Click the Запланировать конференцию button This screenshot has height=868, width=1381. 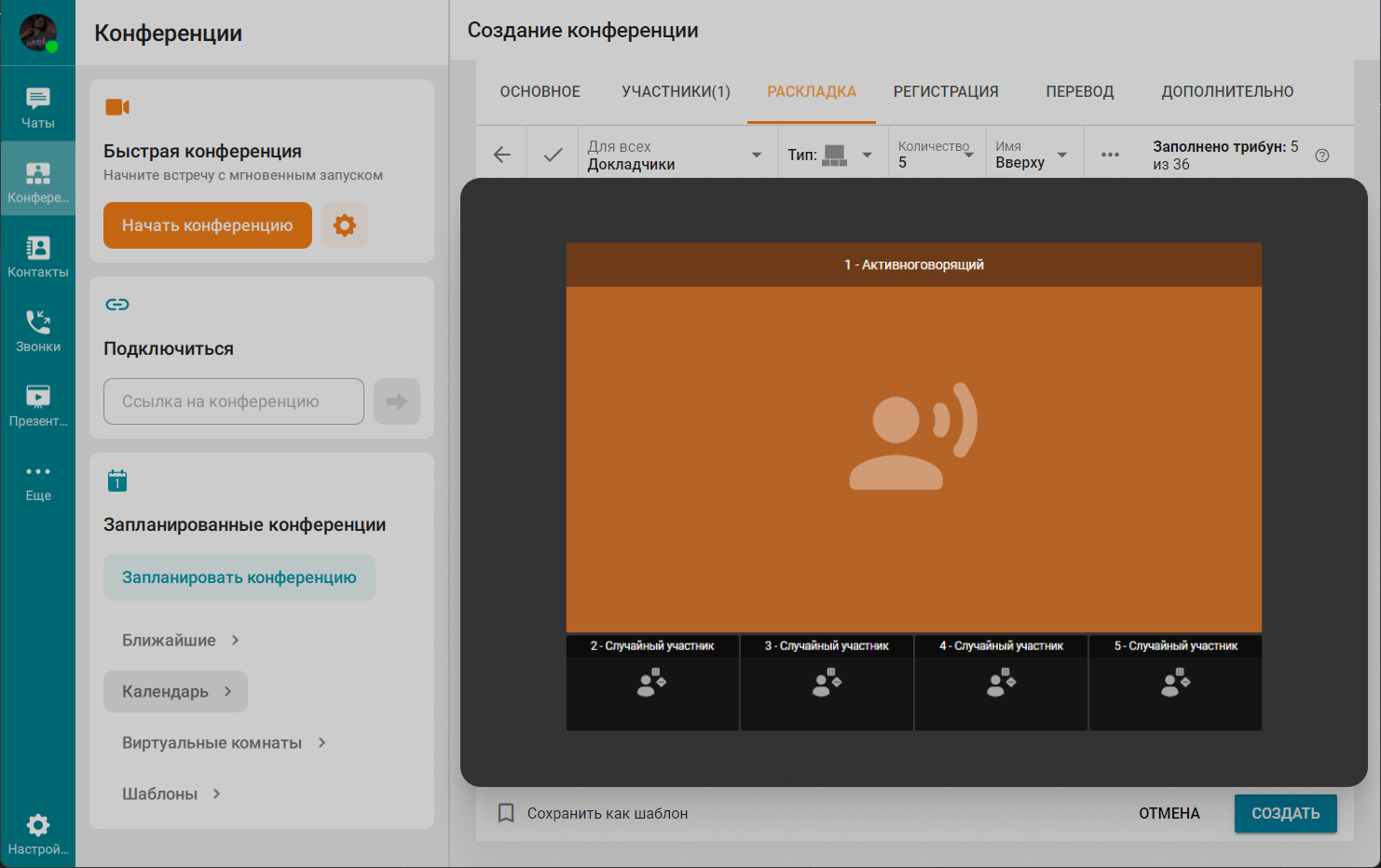[x=239, y=577]
